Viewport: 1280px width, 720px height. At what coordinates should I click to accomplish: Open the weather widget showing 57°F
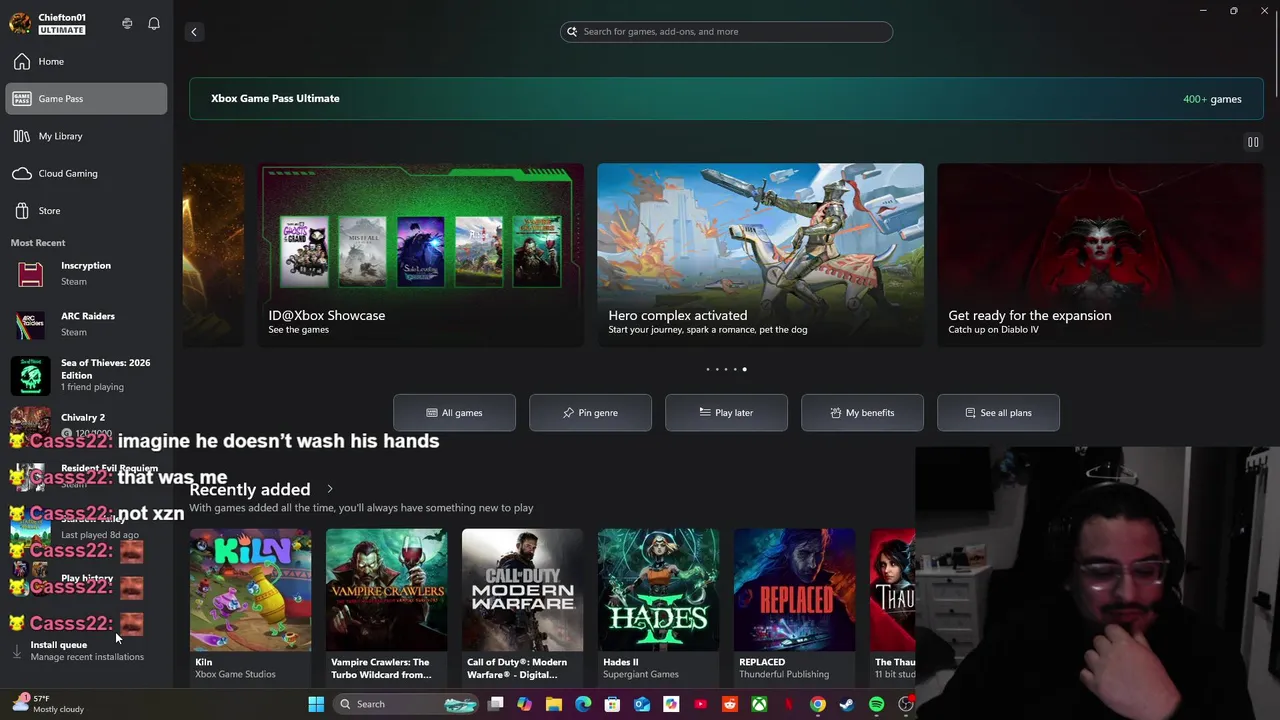[x=48, y=704]
